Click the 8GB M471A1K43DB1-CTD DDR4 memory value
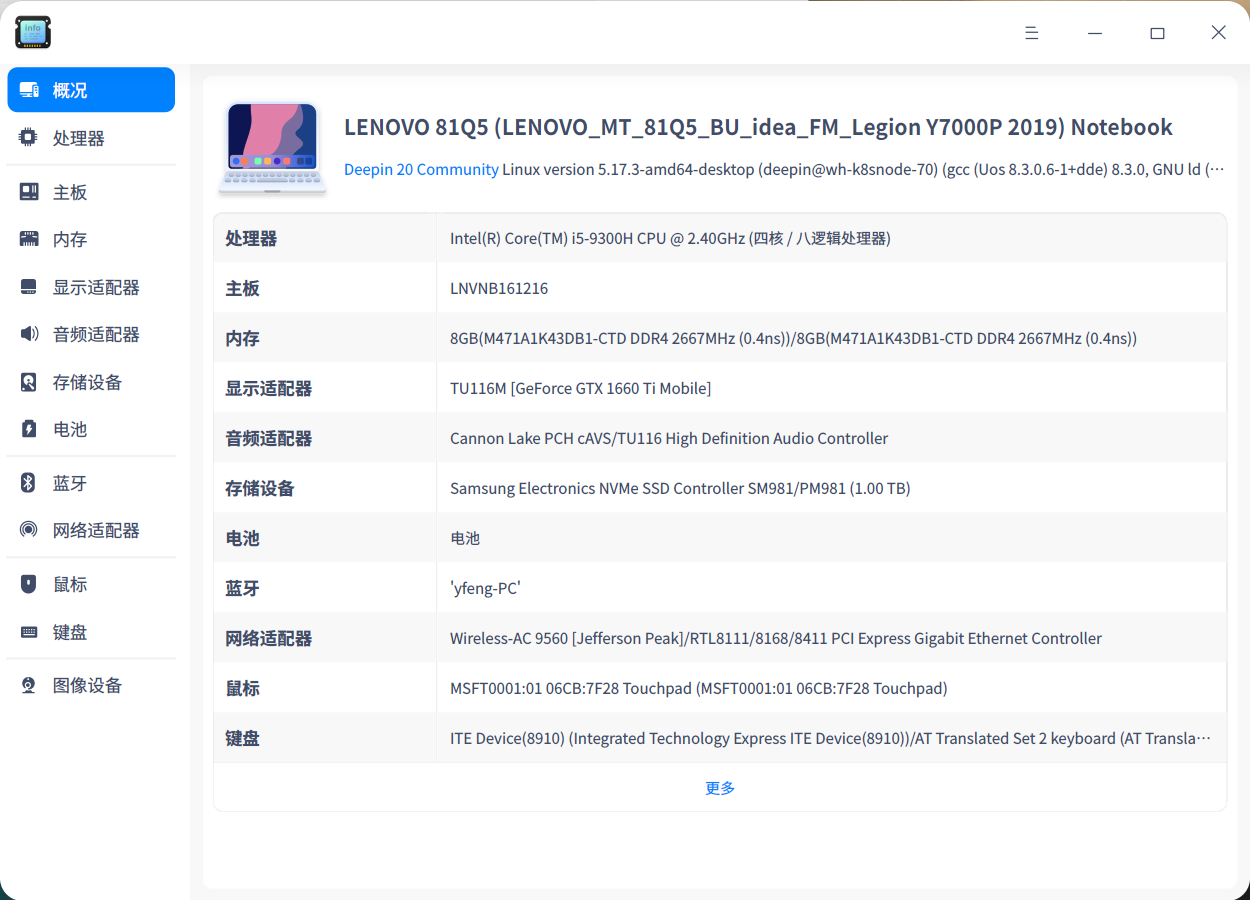Image resolution: width=1250 pixels, height=900 pixels. tap(793, 338)
